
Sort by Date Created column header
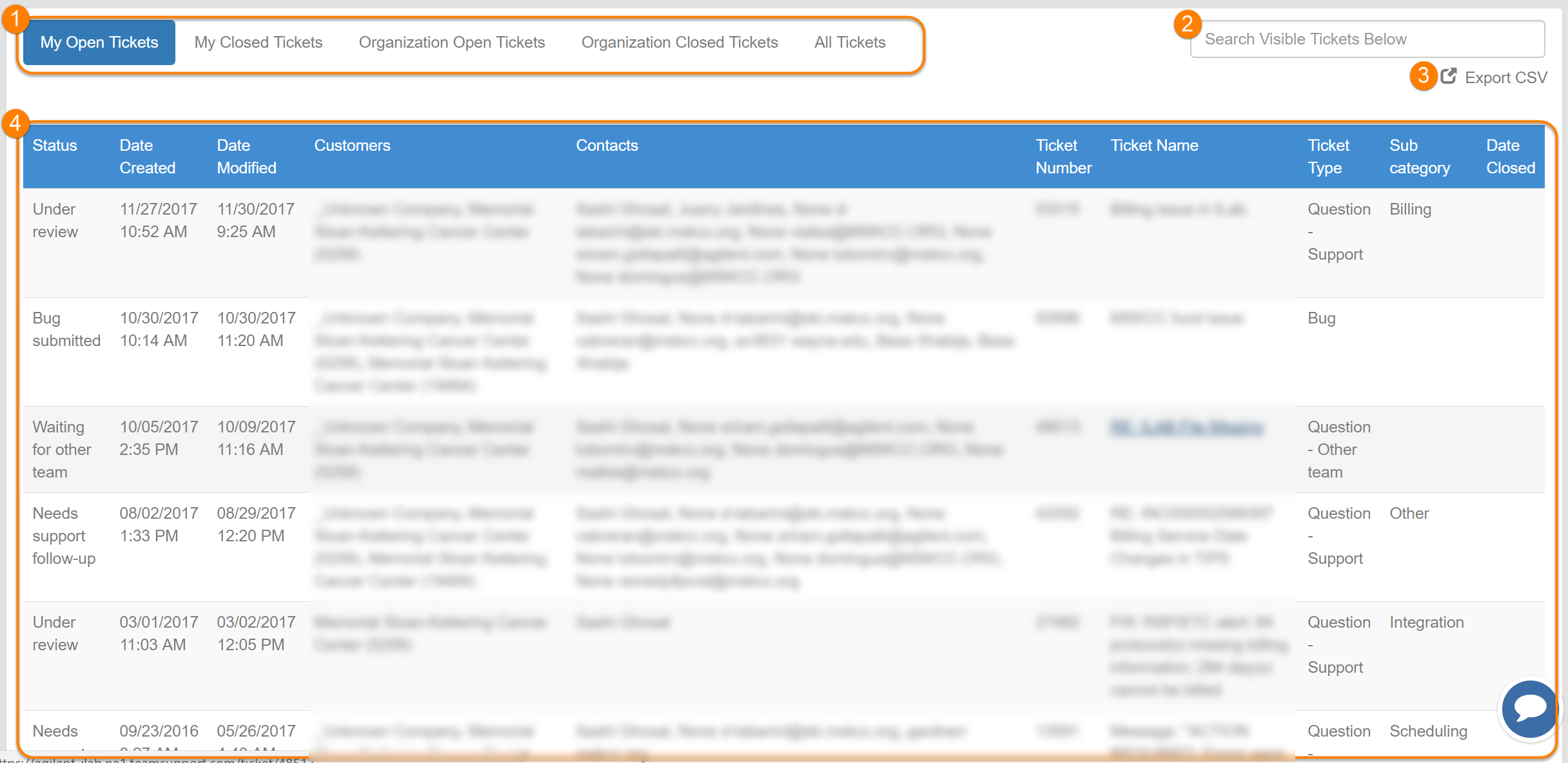coord(147,157)
